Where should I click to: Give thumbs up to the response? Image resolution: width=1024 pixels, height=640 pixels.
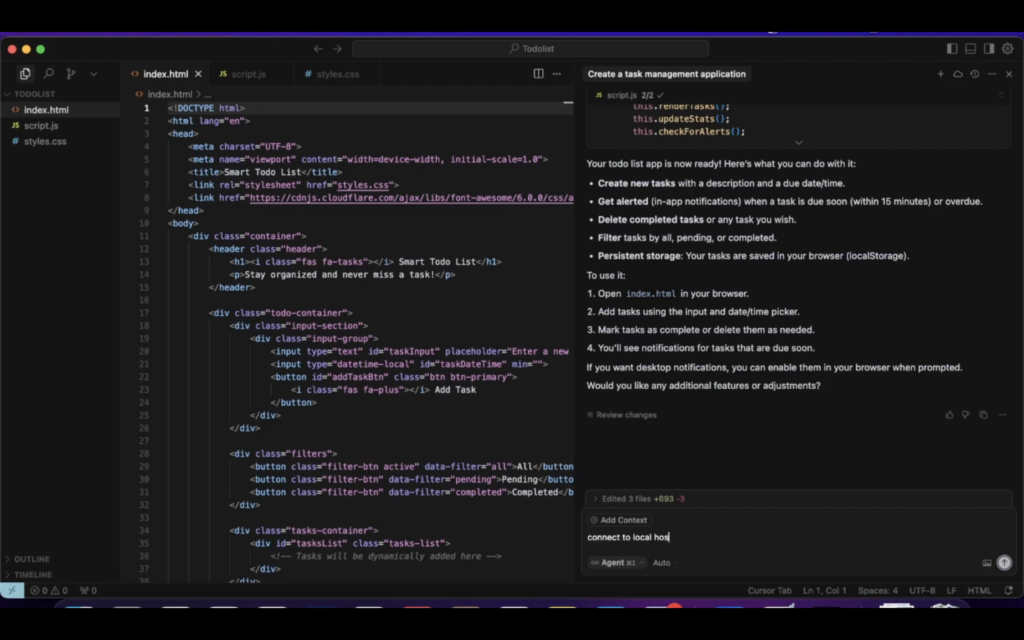[x=949, y=415]
